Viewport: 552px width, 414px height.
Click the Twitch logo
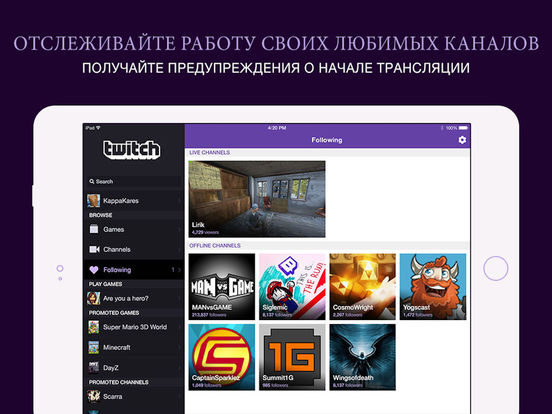(x=132, y=150)
